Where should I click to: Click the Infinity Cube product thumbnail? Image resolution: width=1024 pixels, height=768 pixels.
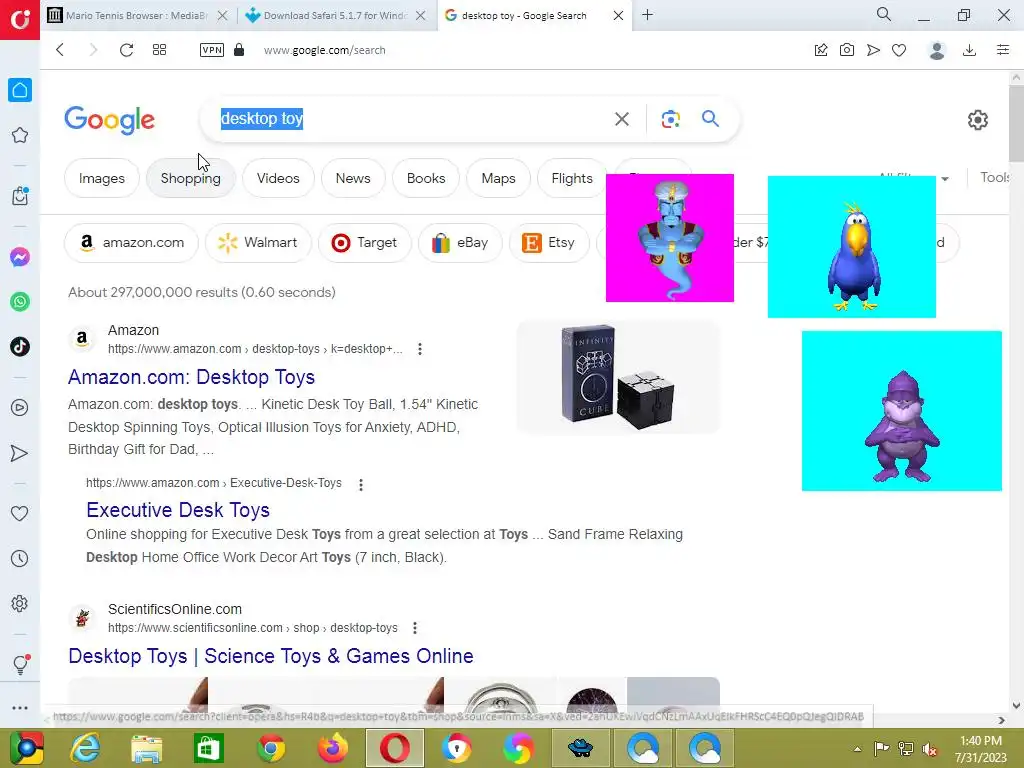tap(618, 377)
